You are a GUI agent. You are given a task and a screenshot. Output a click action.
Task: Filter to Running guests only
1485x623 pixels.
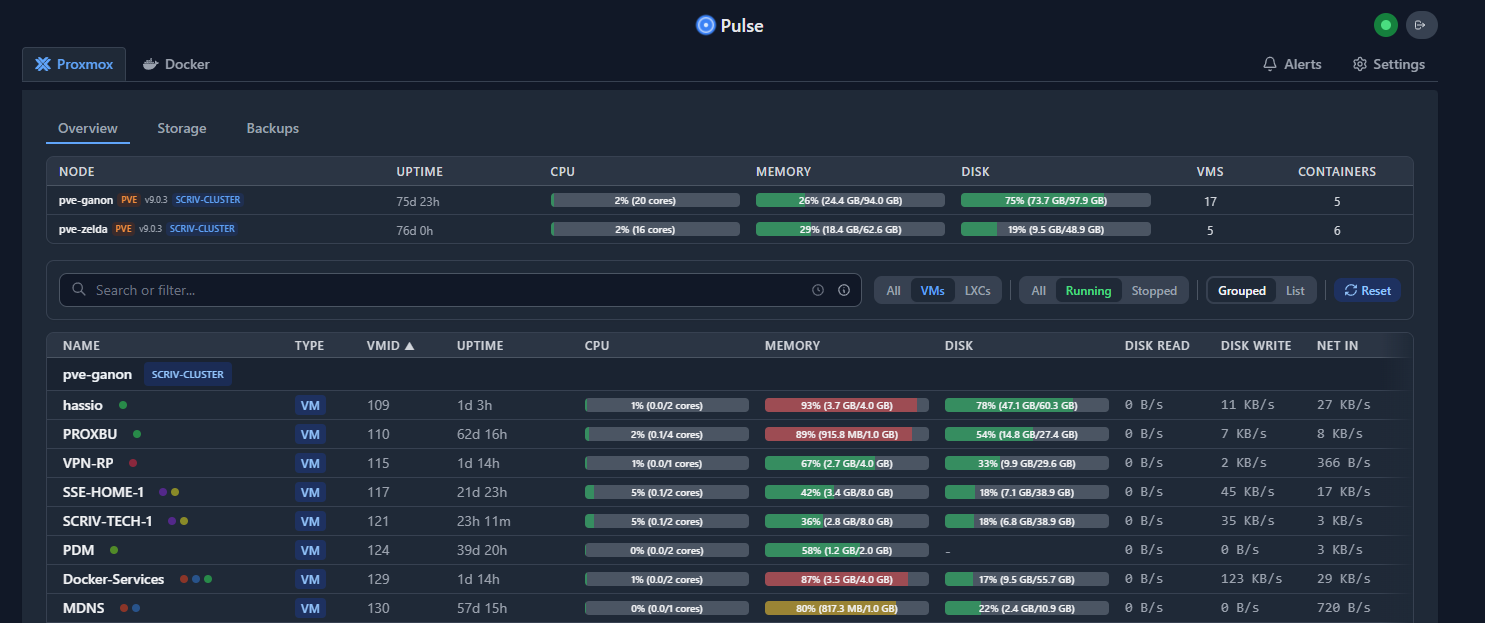[1088, 291]
